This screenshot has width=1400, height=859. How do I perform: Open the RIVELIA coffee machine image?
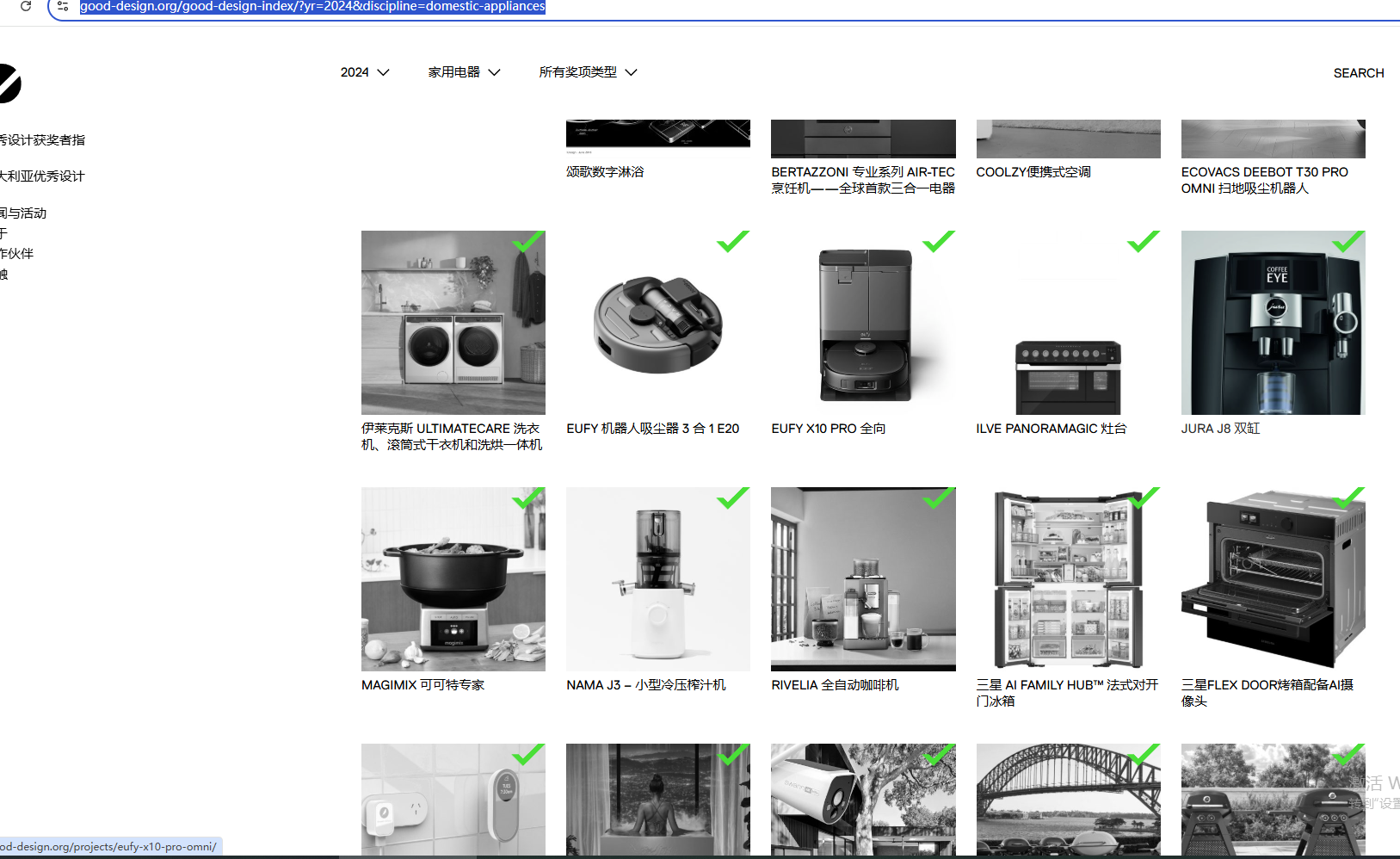coord(863,579)
